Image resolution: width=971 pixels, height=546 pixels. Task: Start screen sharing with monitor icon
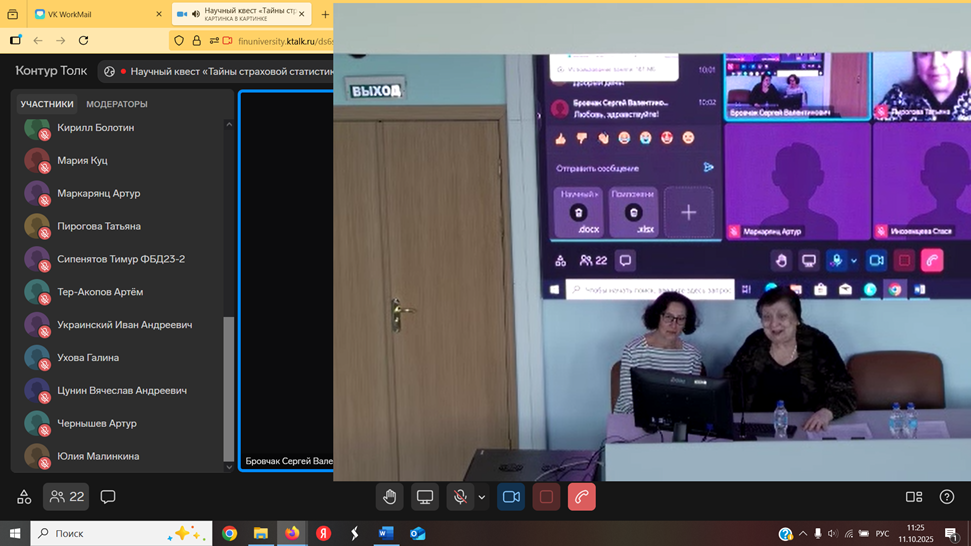click(x=425, y=497)
